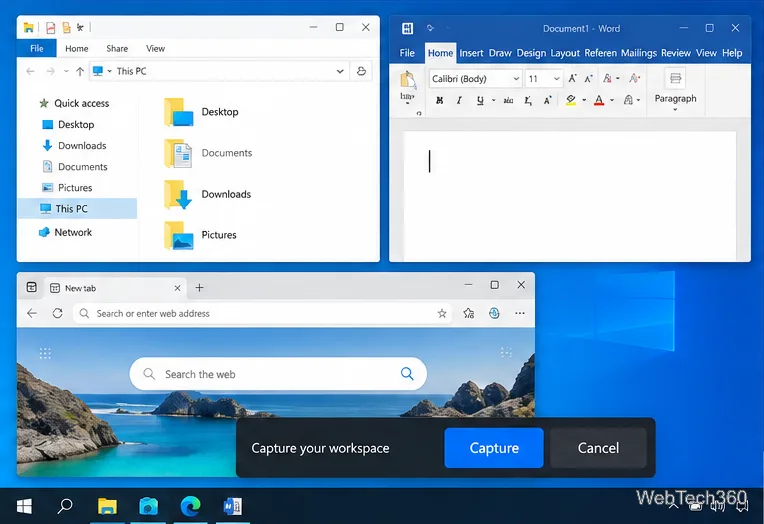Viewport: 764px width, 524px height.
Task: Open File Explorer from taskbar
Action: [x=107, y=506]
